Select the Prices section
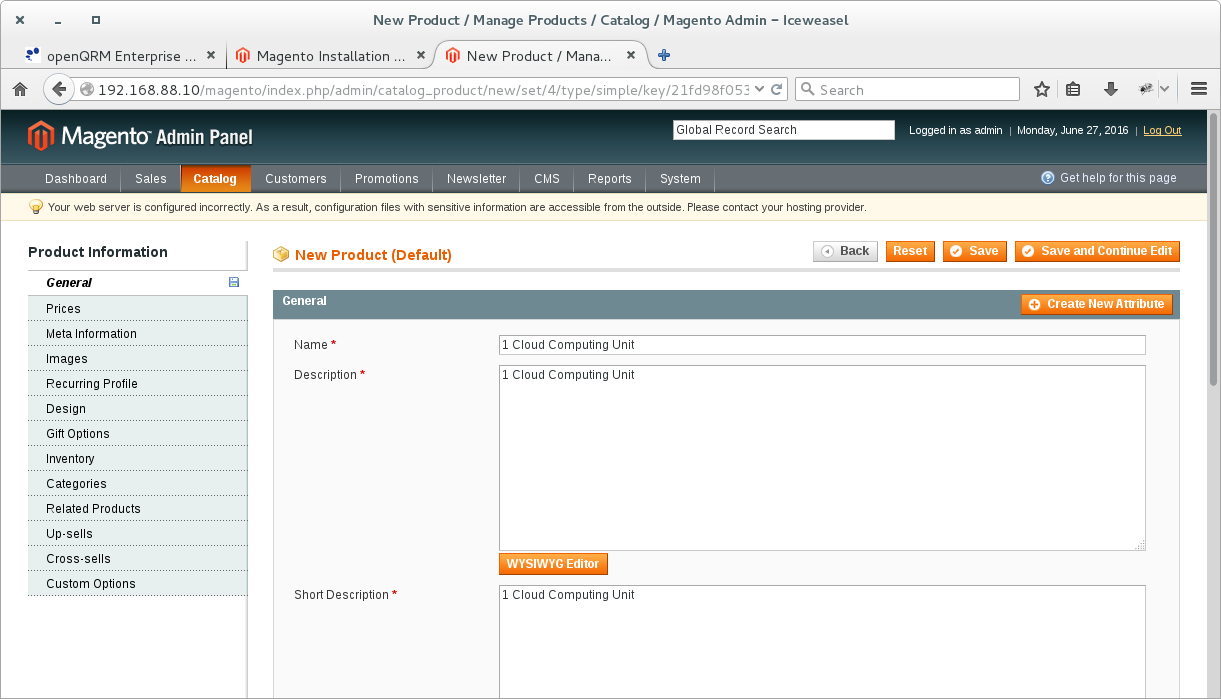This screenshot has height=699, width=1221. pos(137,309)
